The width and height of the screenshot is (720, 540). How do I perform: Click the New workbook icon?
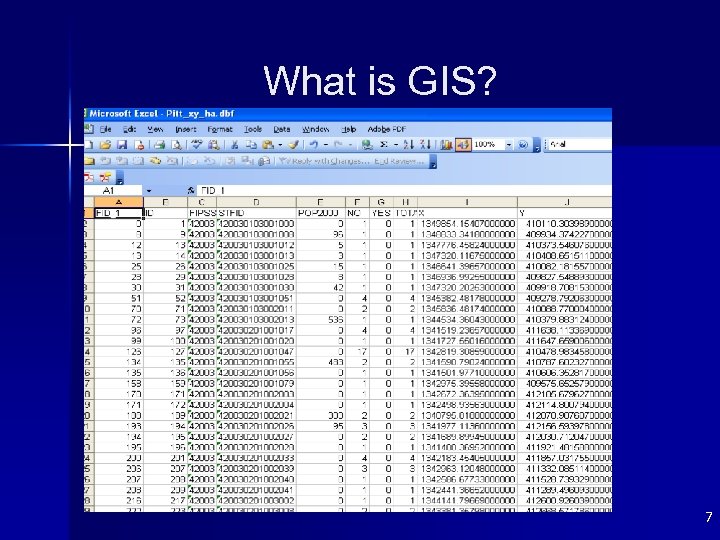(89, 145)
